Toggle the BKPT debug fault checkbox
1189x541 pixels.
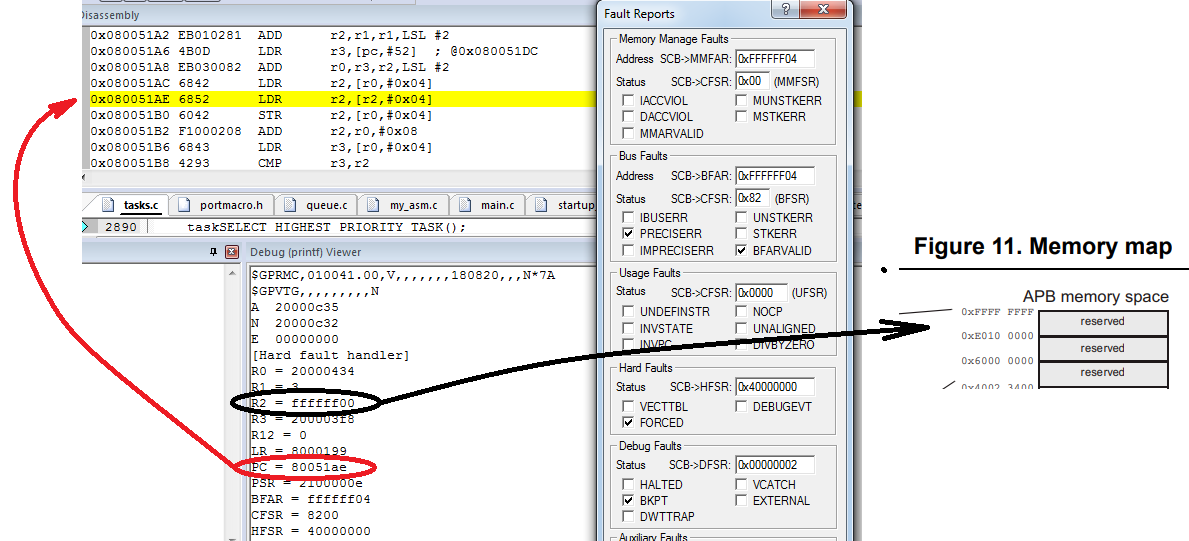628,501
